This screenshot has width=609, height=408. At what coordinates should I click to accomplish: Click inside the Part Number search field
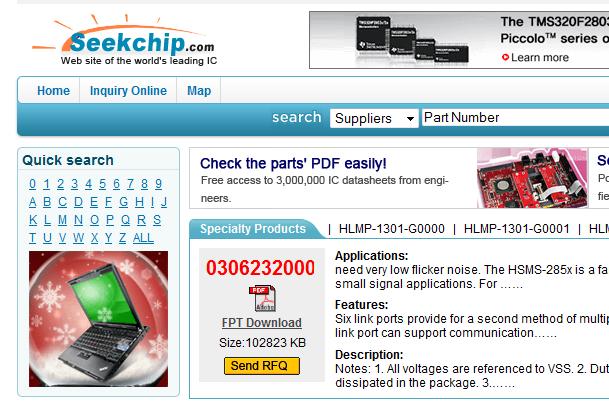pos(515,118)
